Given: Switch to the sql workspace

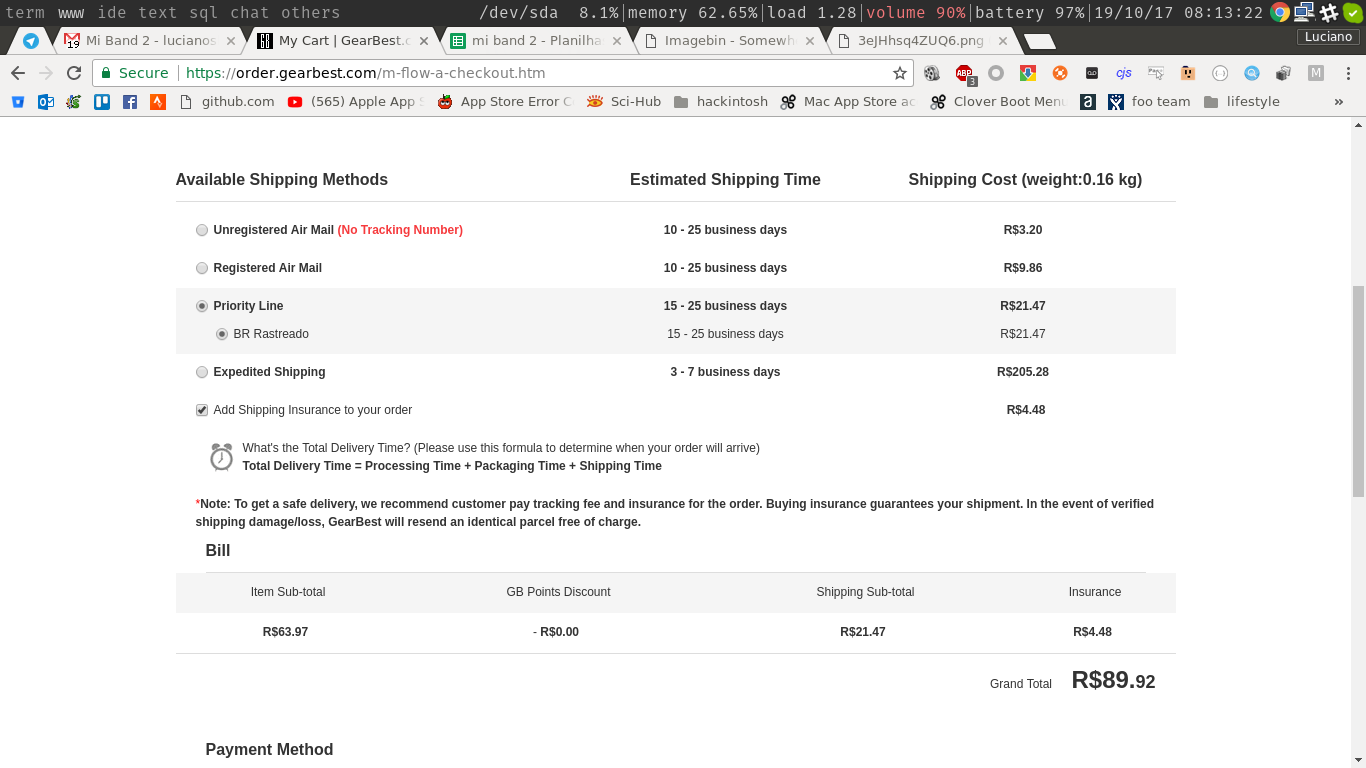Looking at the screenshot, I should [203, 13].
